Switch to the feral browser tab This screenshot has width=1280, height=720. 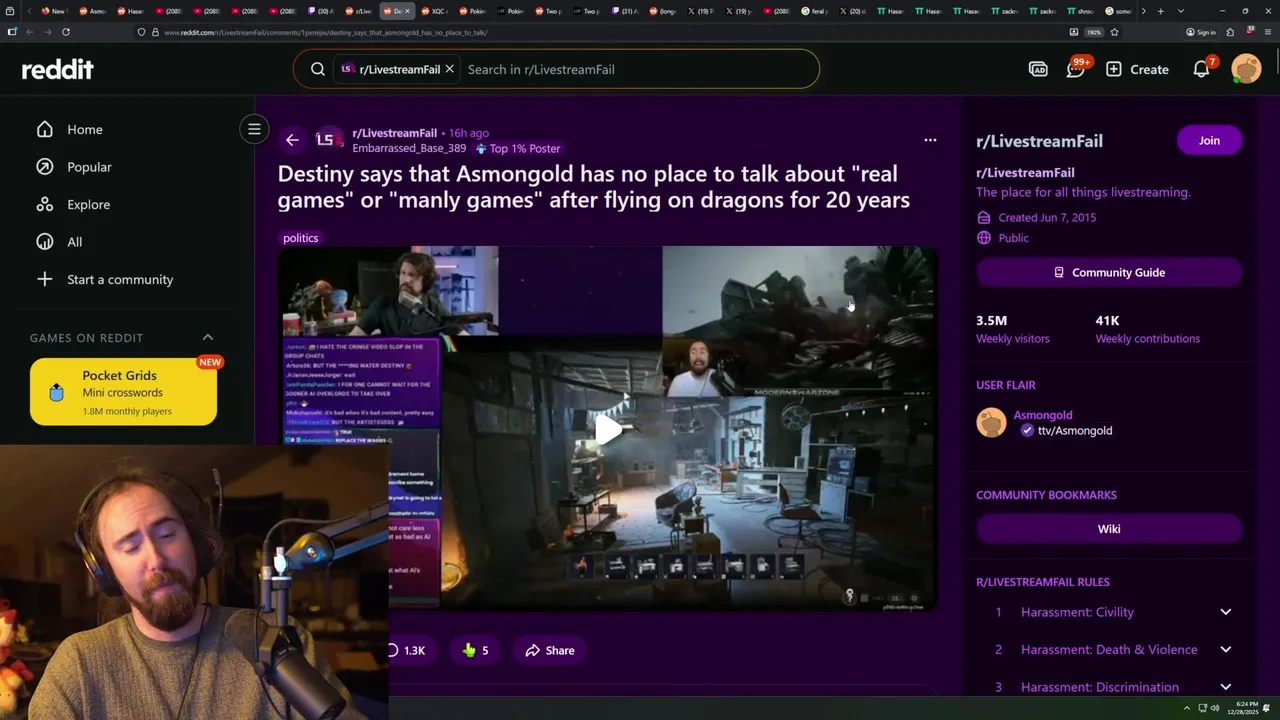[x=815, y=11]
